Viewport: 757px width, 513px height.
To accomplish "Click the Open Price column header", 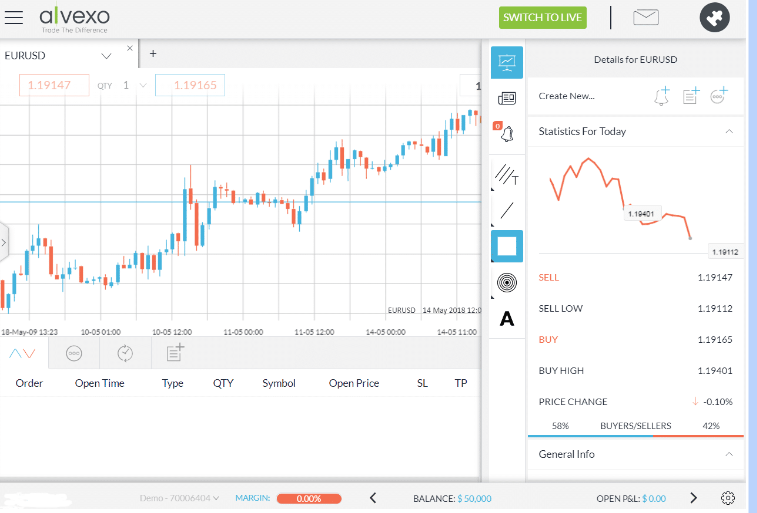I will tap(354, 383).
